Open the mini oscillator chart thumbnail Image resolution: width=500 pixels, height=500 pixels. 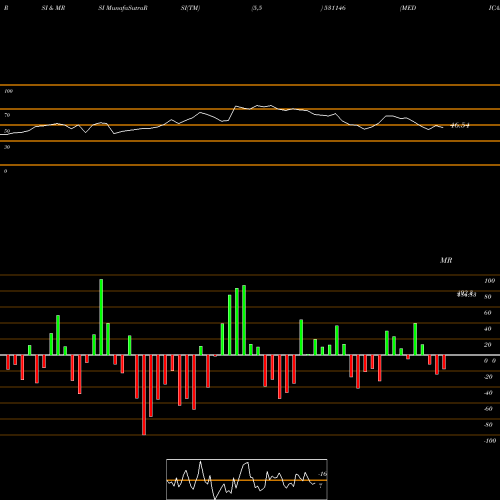pos(247,479)
